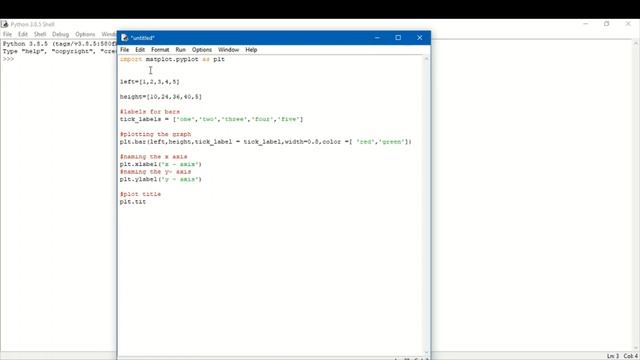Image resolution: width=640 pixels, height=360 pixels.
Task: Click the plt.xlabel line
Action: (x=161, y=164)
